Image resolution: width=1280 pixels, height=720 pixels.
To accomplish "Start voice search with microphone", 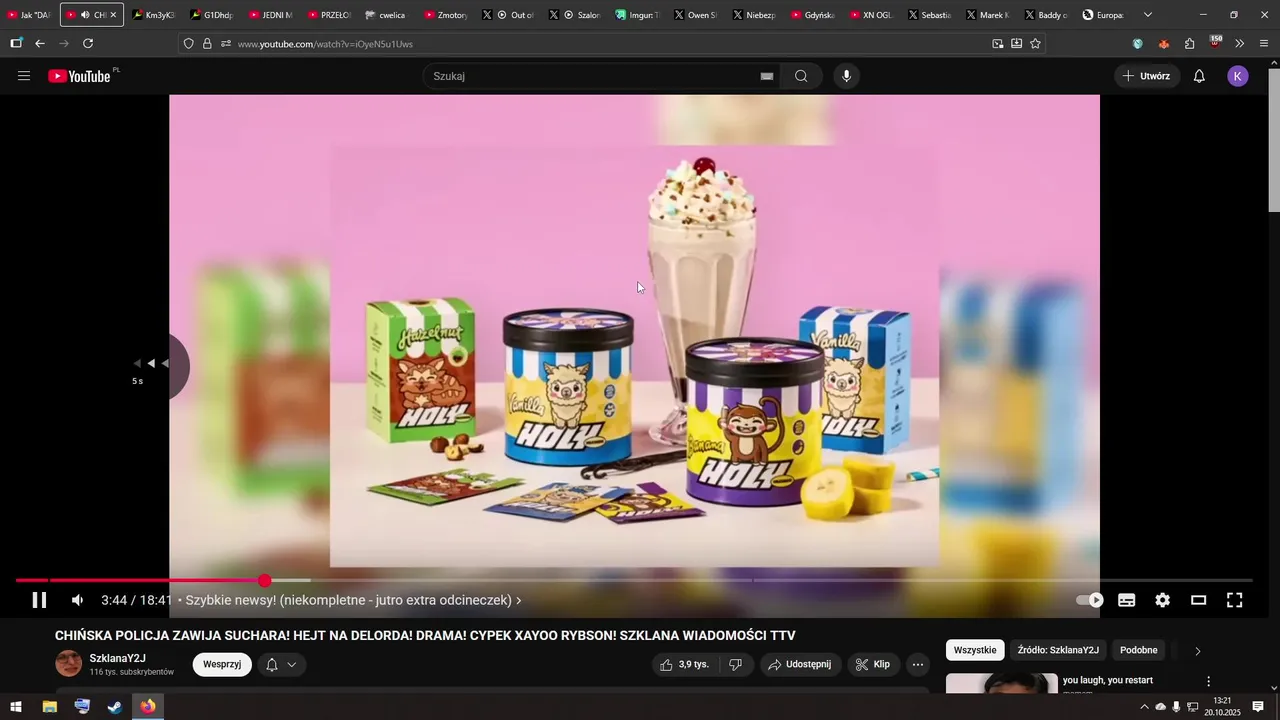I will tap(846, 76).
